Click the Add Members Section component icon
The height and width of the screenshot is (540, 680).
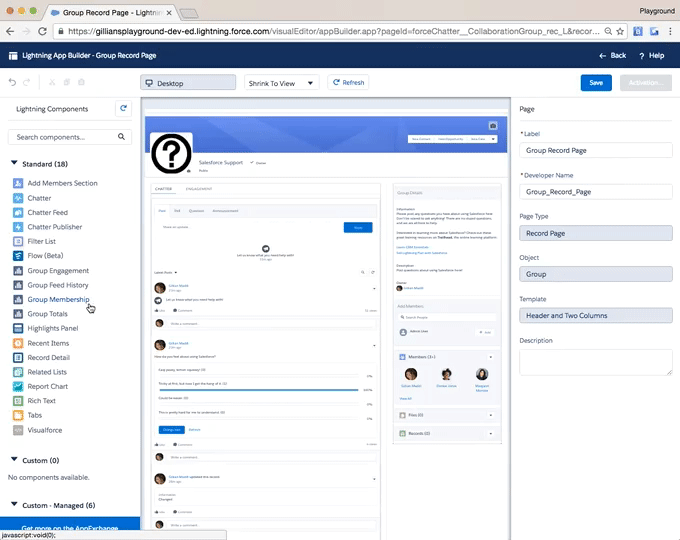coord(18,183)
